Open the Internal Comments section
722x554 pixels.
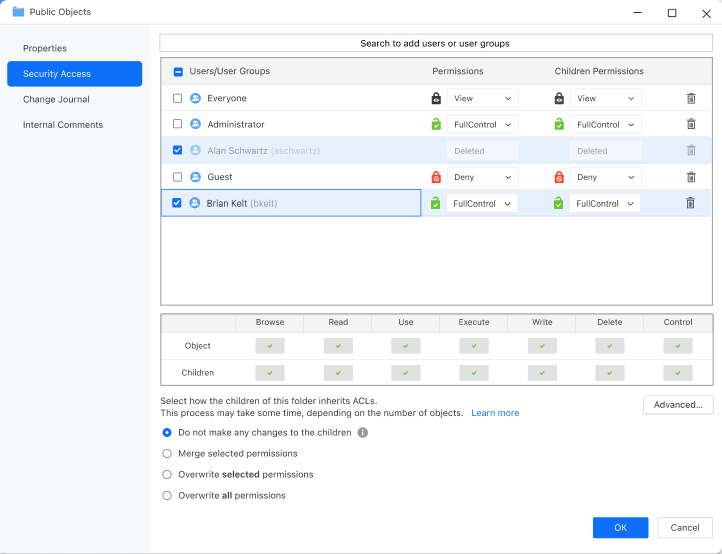coord(63,125)
